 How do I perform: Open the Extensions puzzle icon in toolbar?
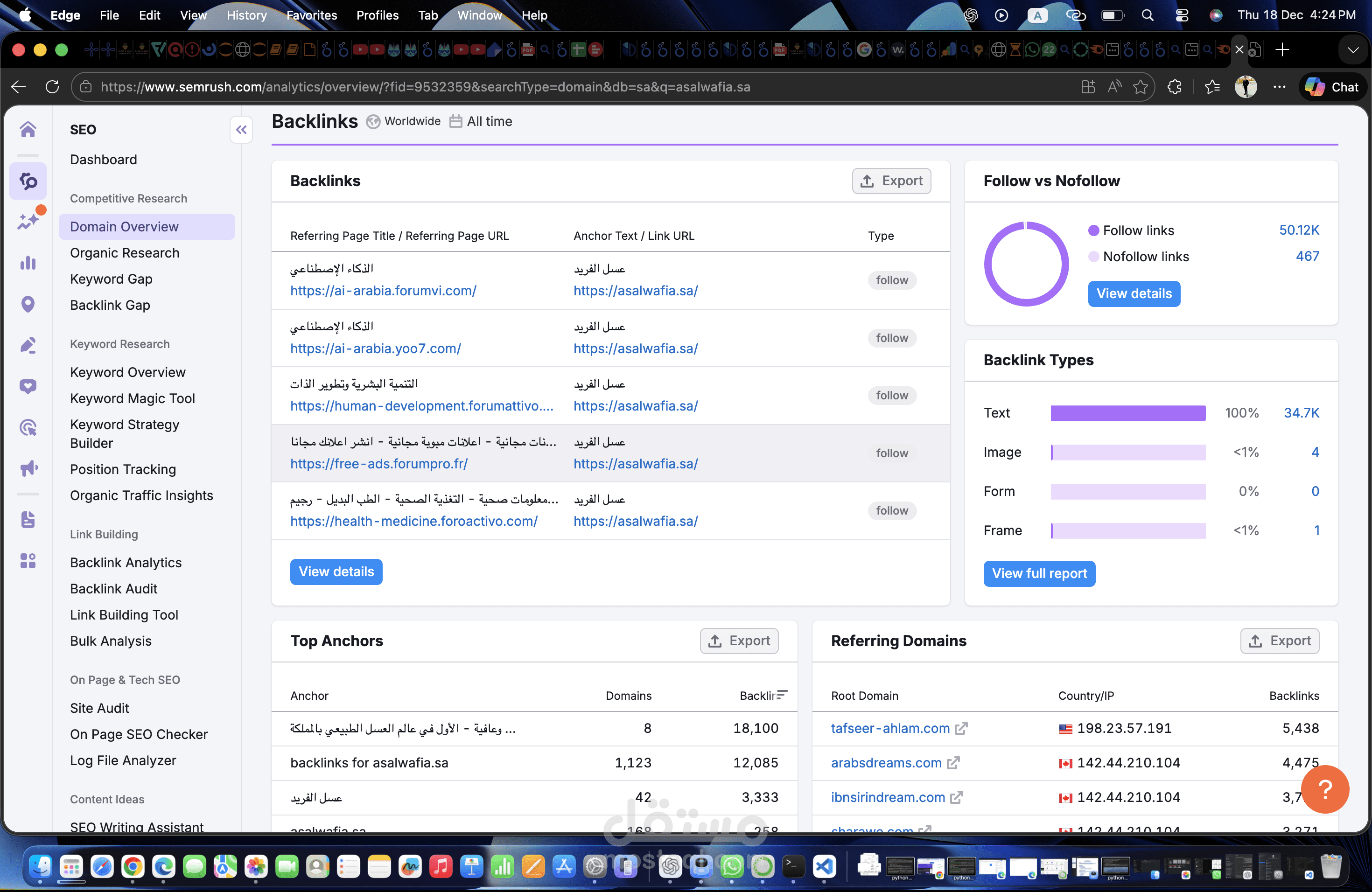pyautogui.click(x=1174, y=87)
